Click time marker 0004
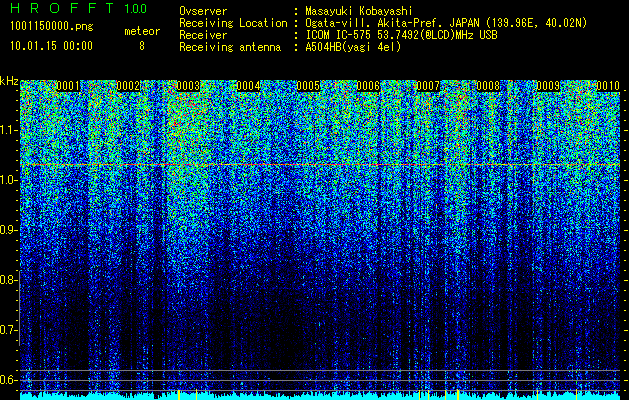629x400 pixels. point(248,86)
